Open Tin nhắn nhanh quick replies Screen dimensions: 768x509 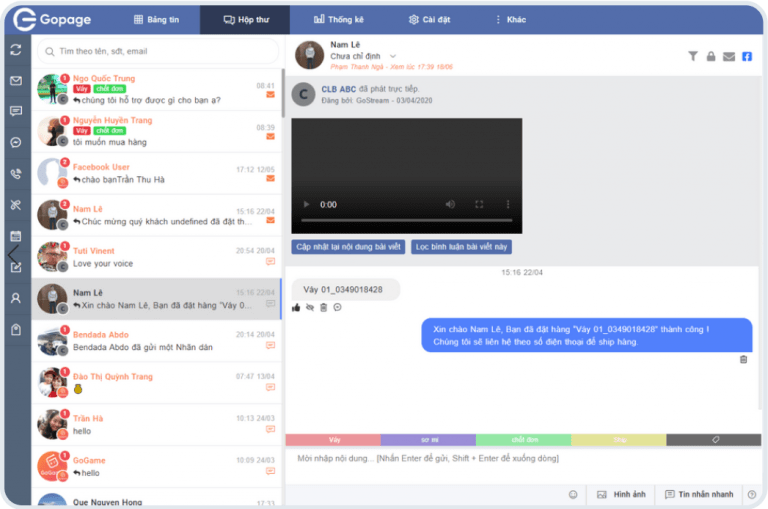point(699,494)
